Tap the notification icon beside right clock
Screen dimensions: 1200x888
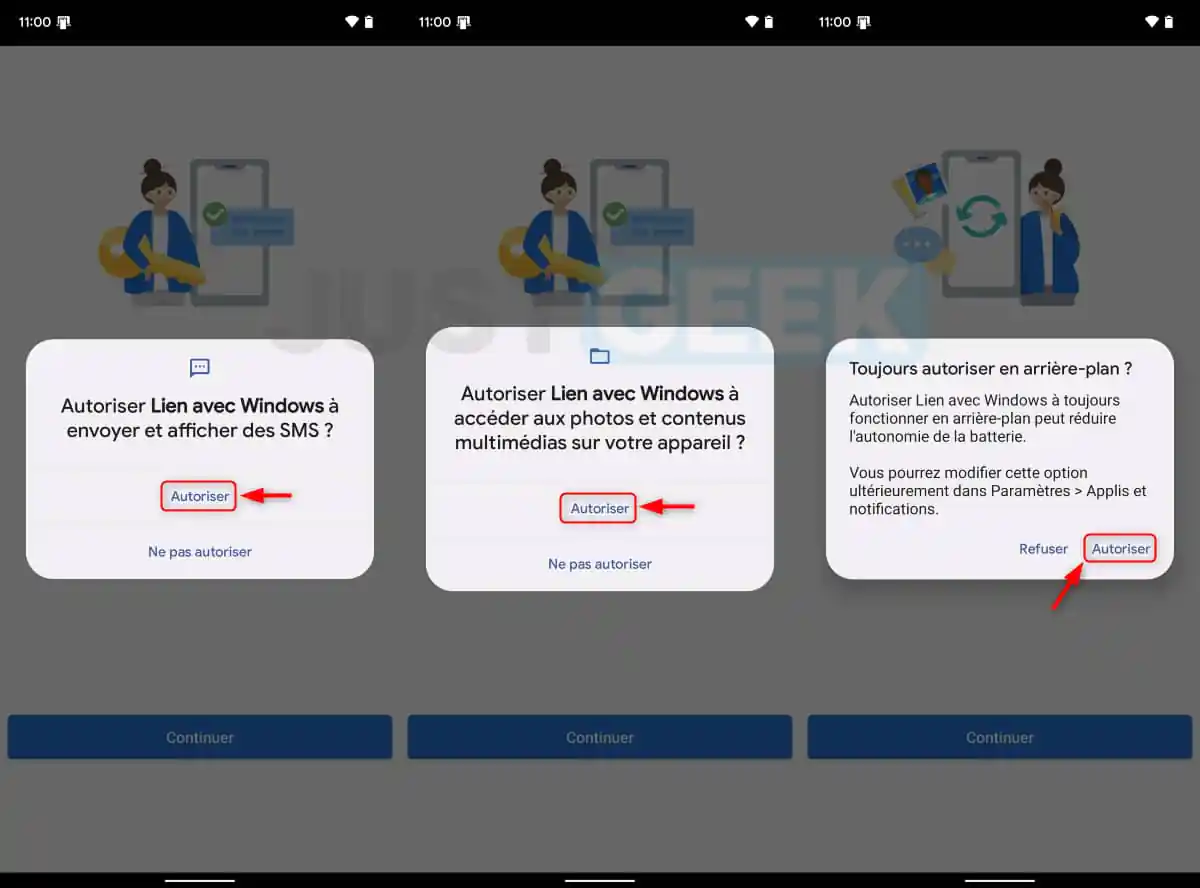[x=864, y=22]
